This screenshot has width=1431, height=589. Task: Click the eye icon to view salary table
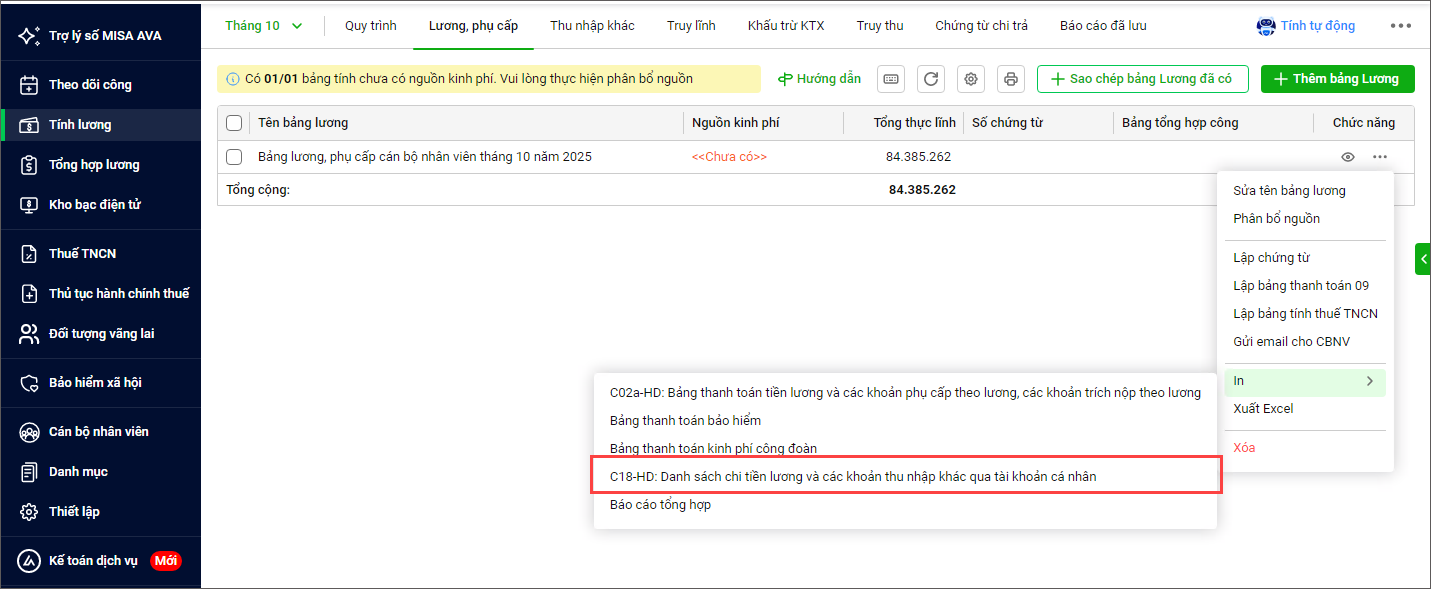pyautogui.click(x=1348, y=157)
